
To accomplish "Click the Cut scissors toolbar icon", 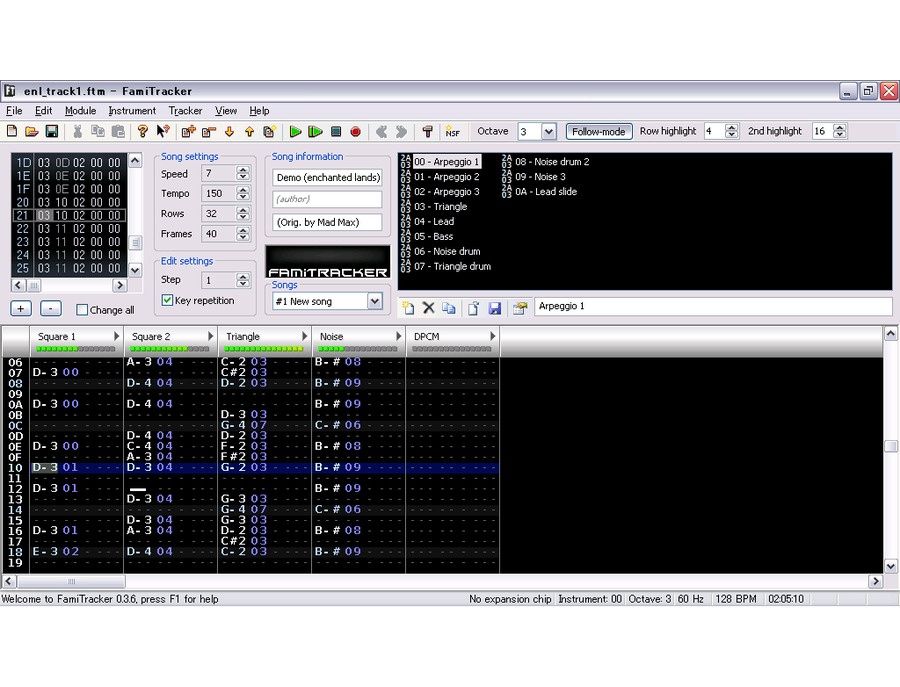I will coord(77,131).
